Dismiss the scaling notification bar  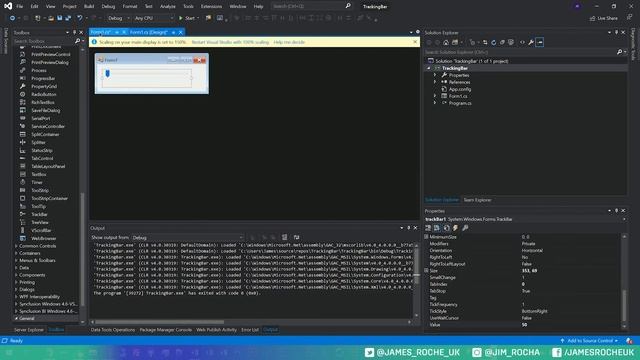[415, 42]
